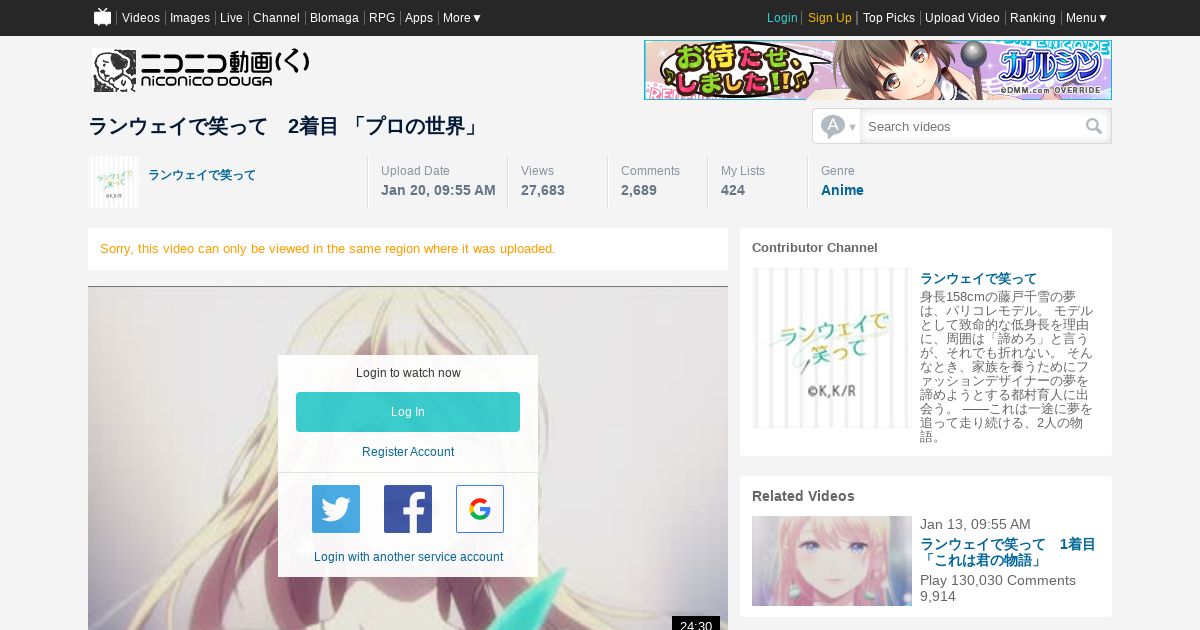Click the Twitter login icon
The image size is (1200, 630).
336,509
